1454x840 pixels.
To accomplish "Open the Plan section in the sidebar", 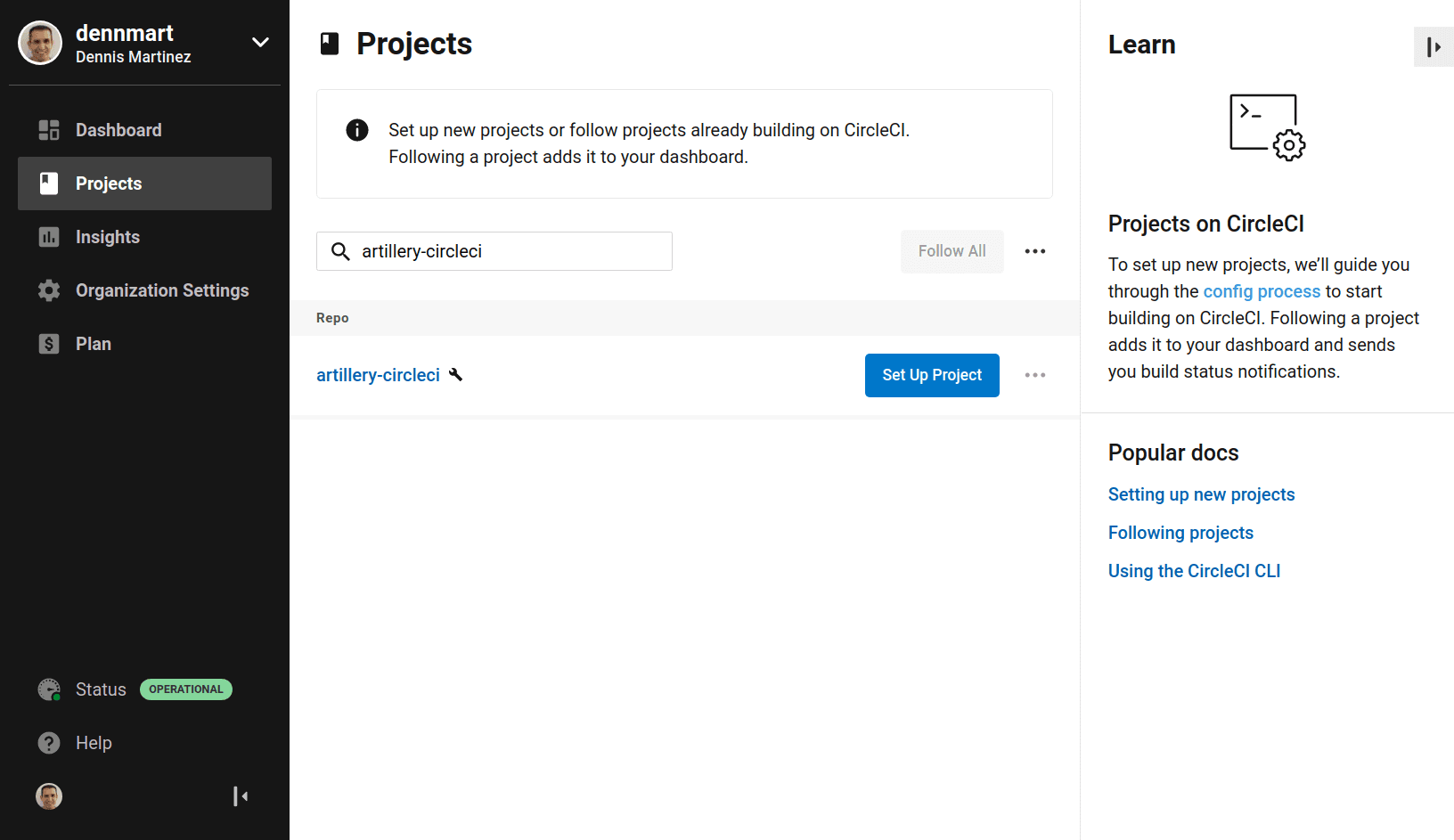I will pos(93,344).
